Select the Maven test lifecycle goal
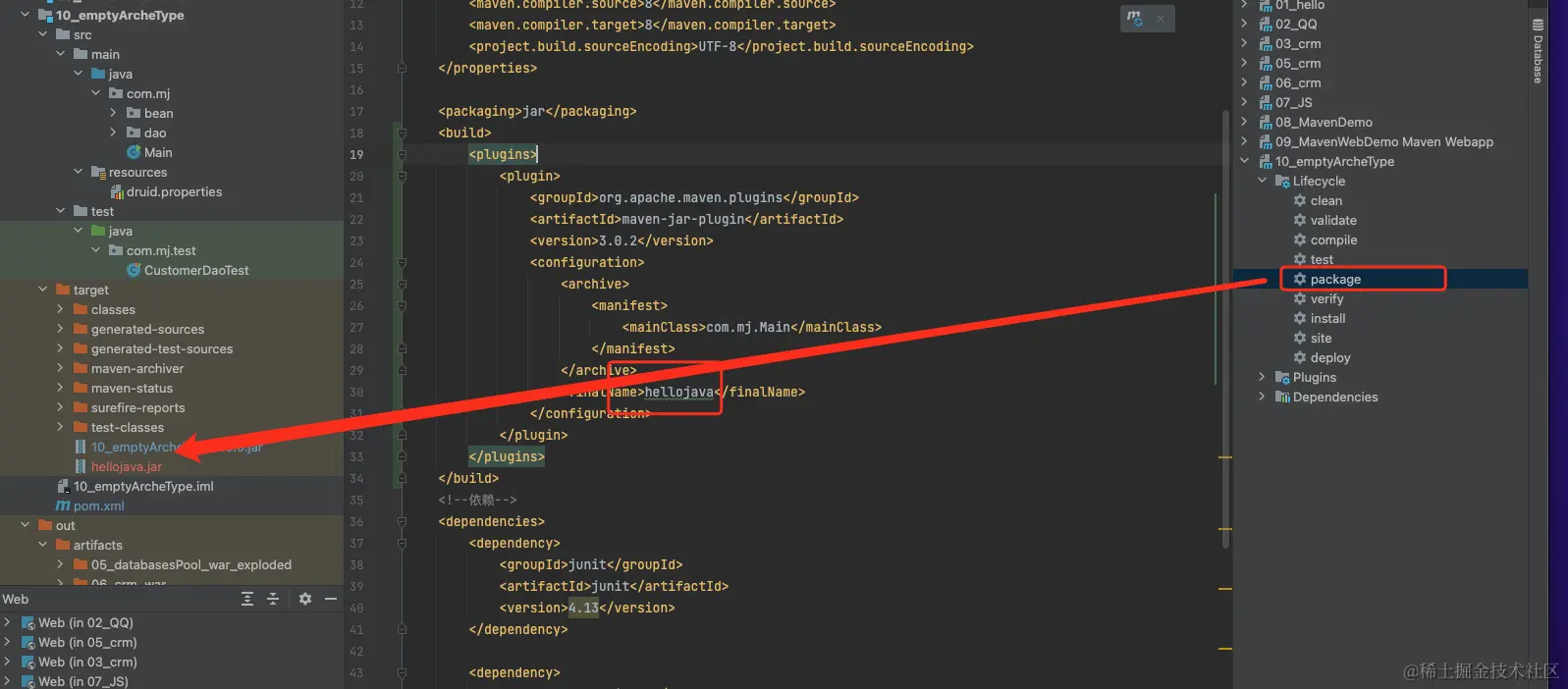1568x689 pixels. coord(1322,260)
